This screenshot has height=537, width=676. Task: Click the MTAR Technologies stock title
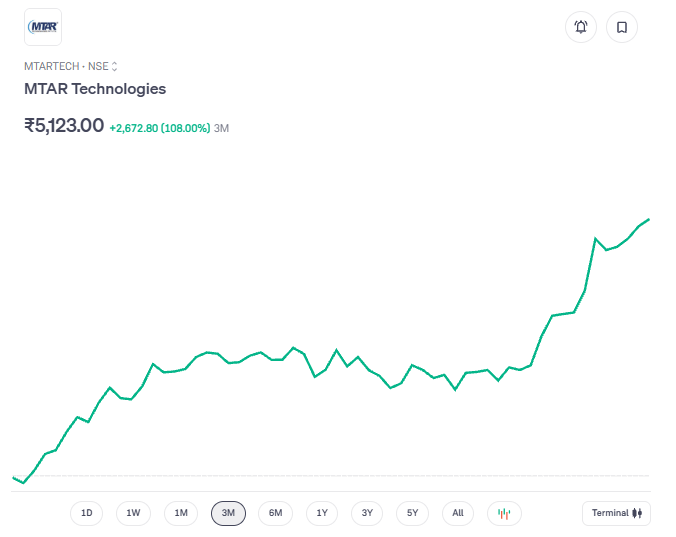coord(95,89)
